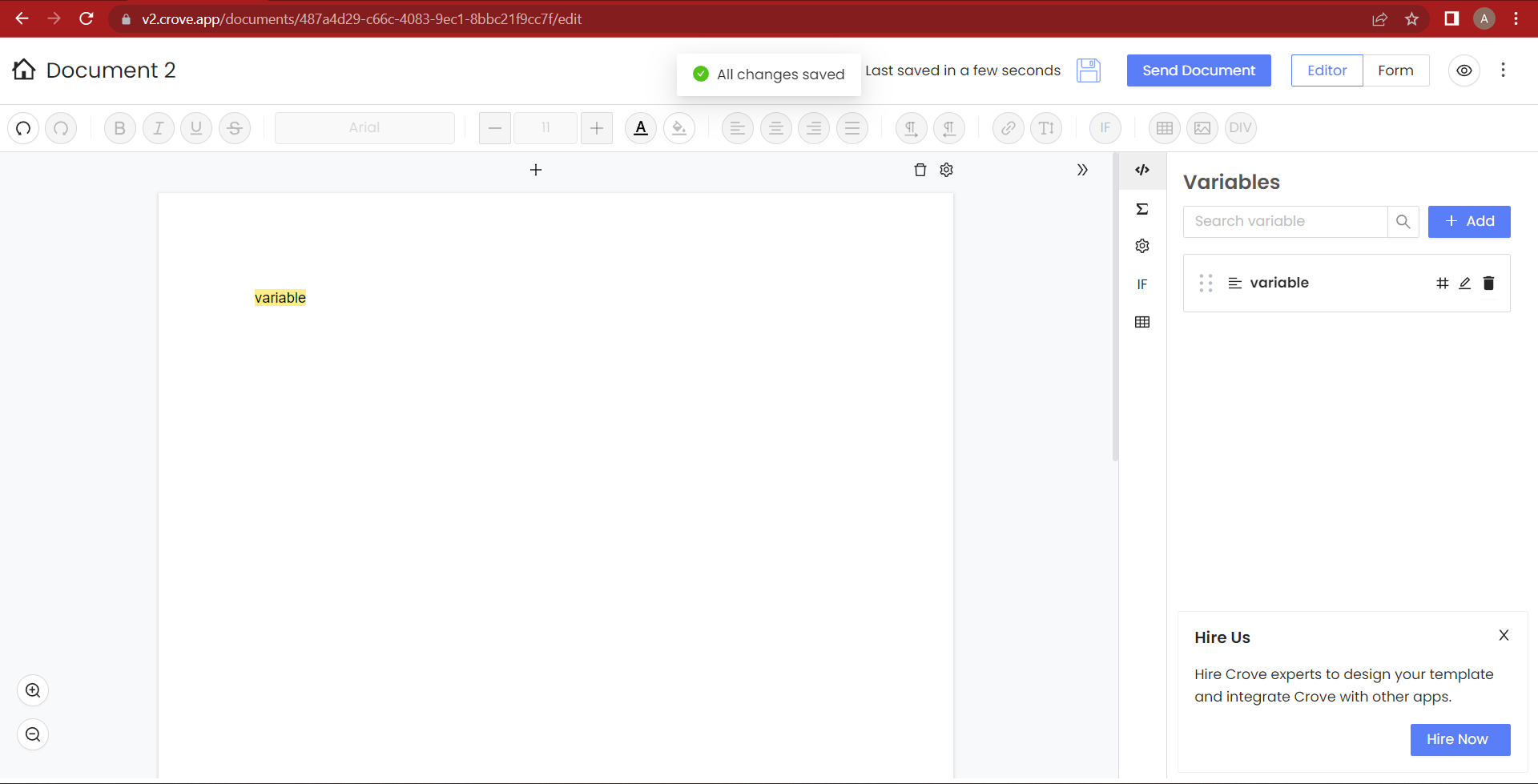The height and width of the screenshot is (784, 1538).
Task: Select the Variables panel icon in the right sidebar
Action: tap(1143, 170)
